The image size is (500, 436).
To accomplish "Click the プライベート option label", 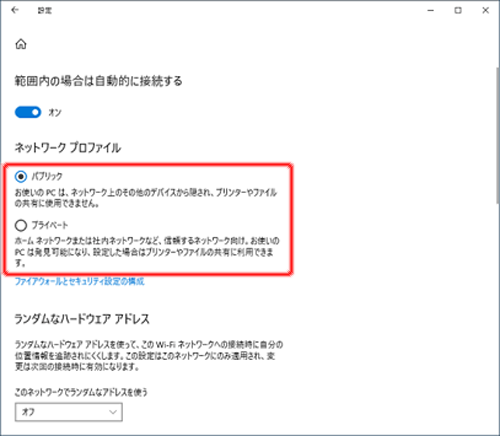I will coord(50,225).
